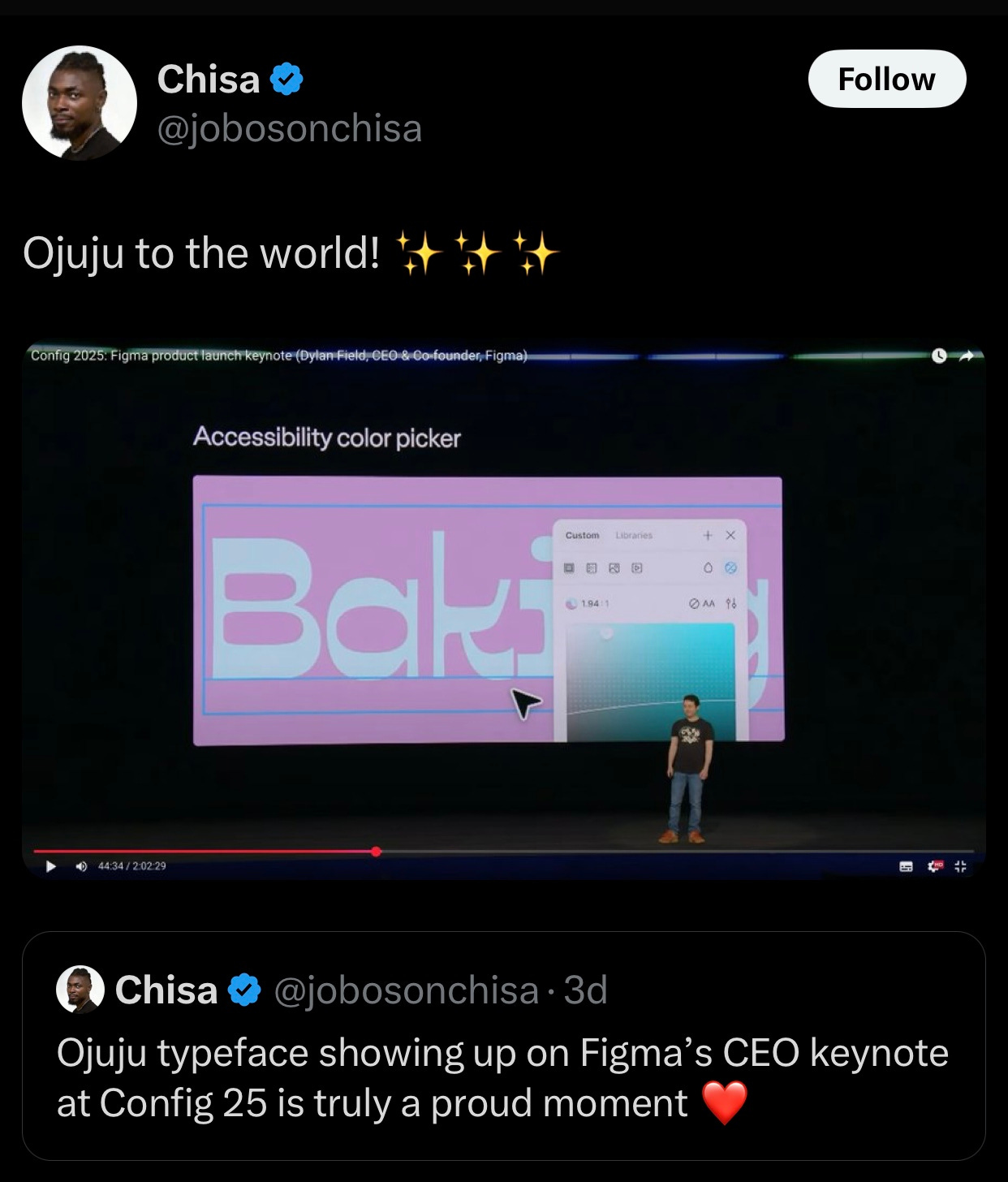
Task: Click the verified badge beside Chisa header
Action: pos(286,80)
